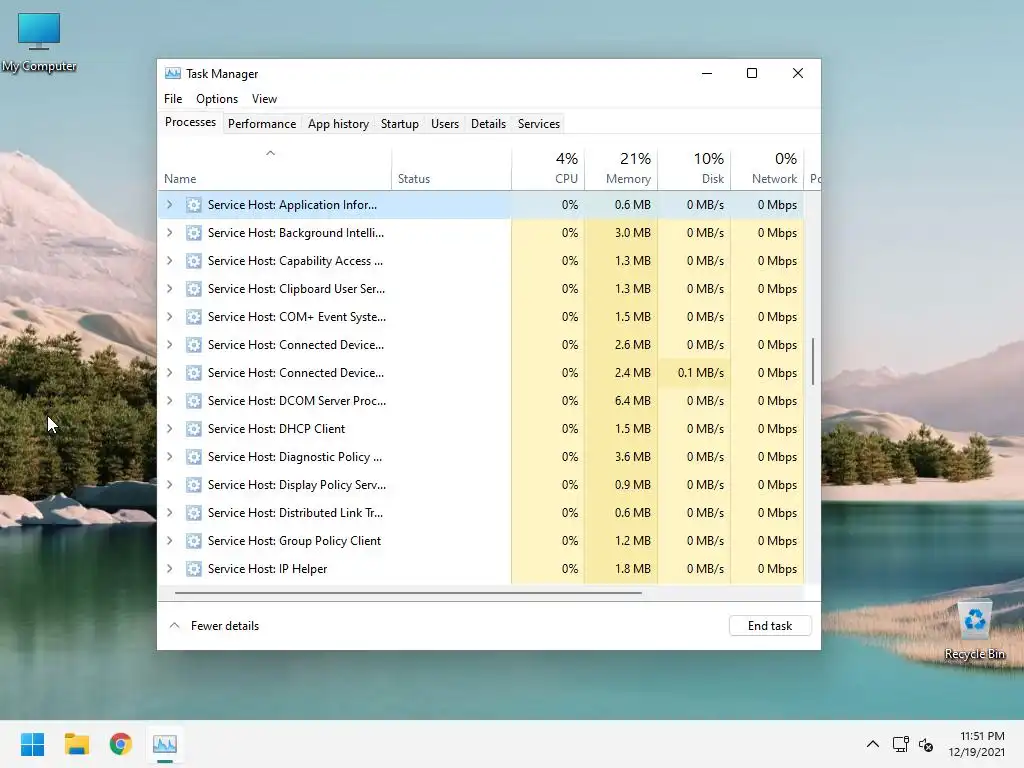Click gear icon of DHCP Client row
1024x768 pixels.
(x=193, y=429)
